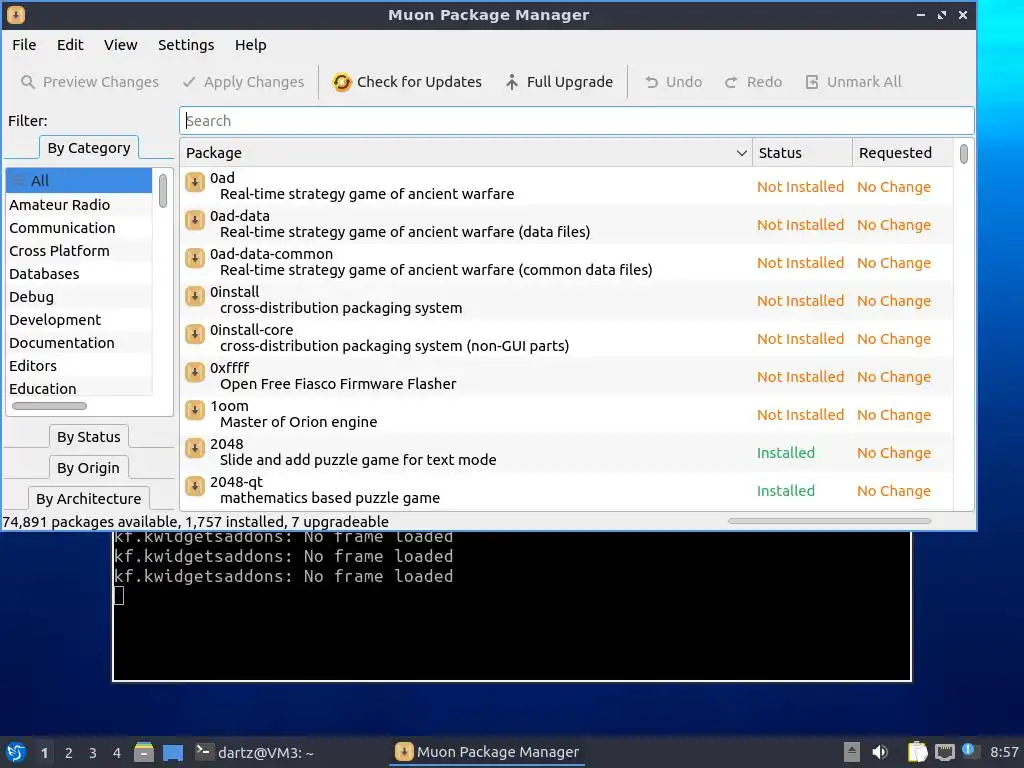Open the Settings menu
The height and width of the screenshot is (768, 1024).
[x=186, y=45]
